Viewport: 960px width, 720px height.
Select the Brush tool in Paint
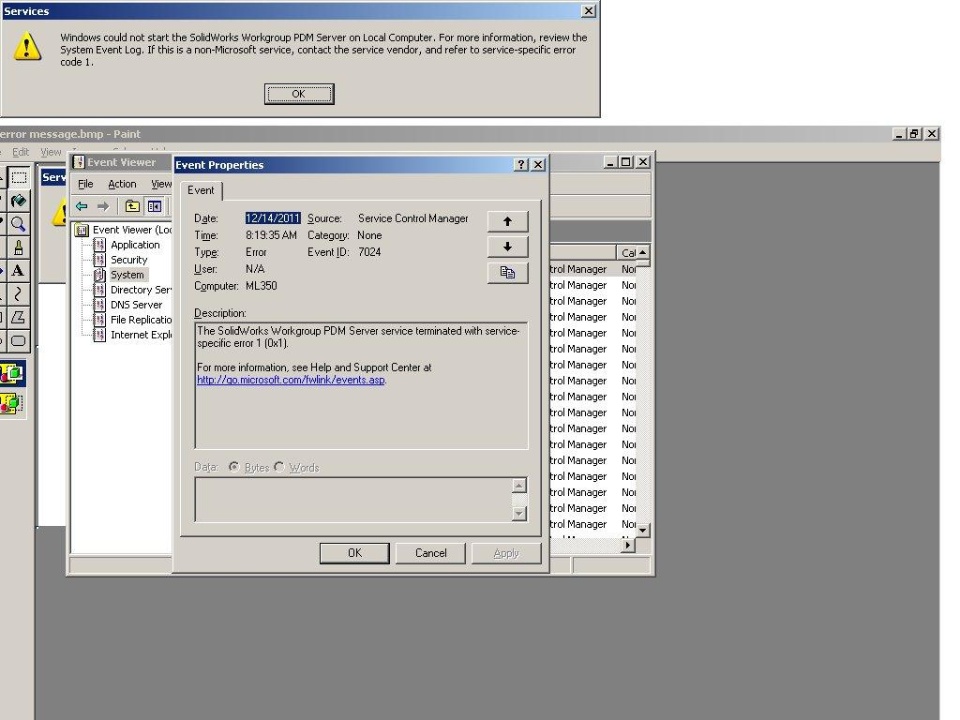pyautogui.click(x=18, y=247)
